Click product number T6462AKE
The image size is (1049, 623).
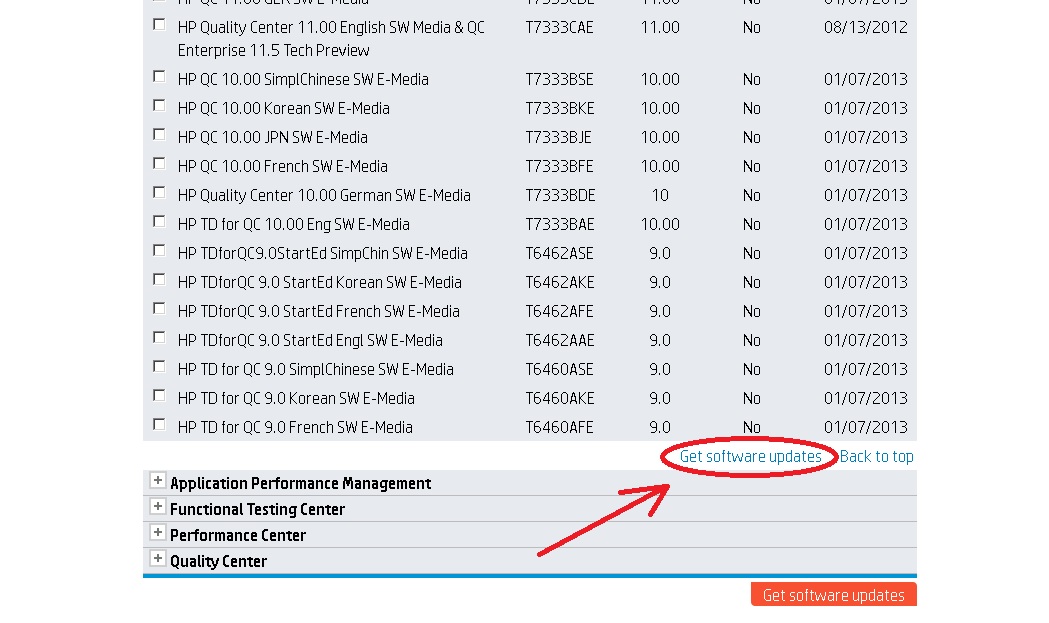[560, 282]
